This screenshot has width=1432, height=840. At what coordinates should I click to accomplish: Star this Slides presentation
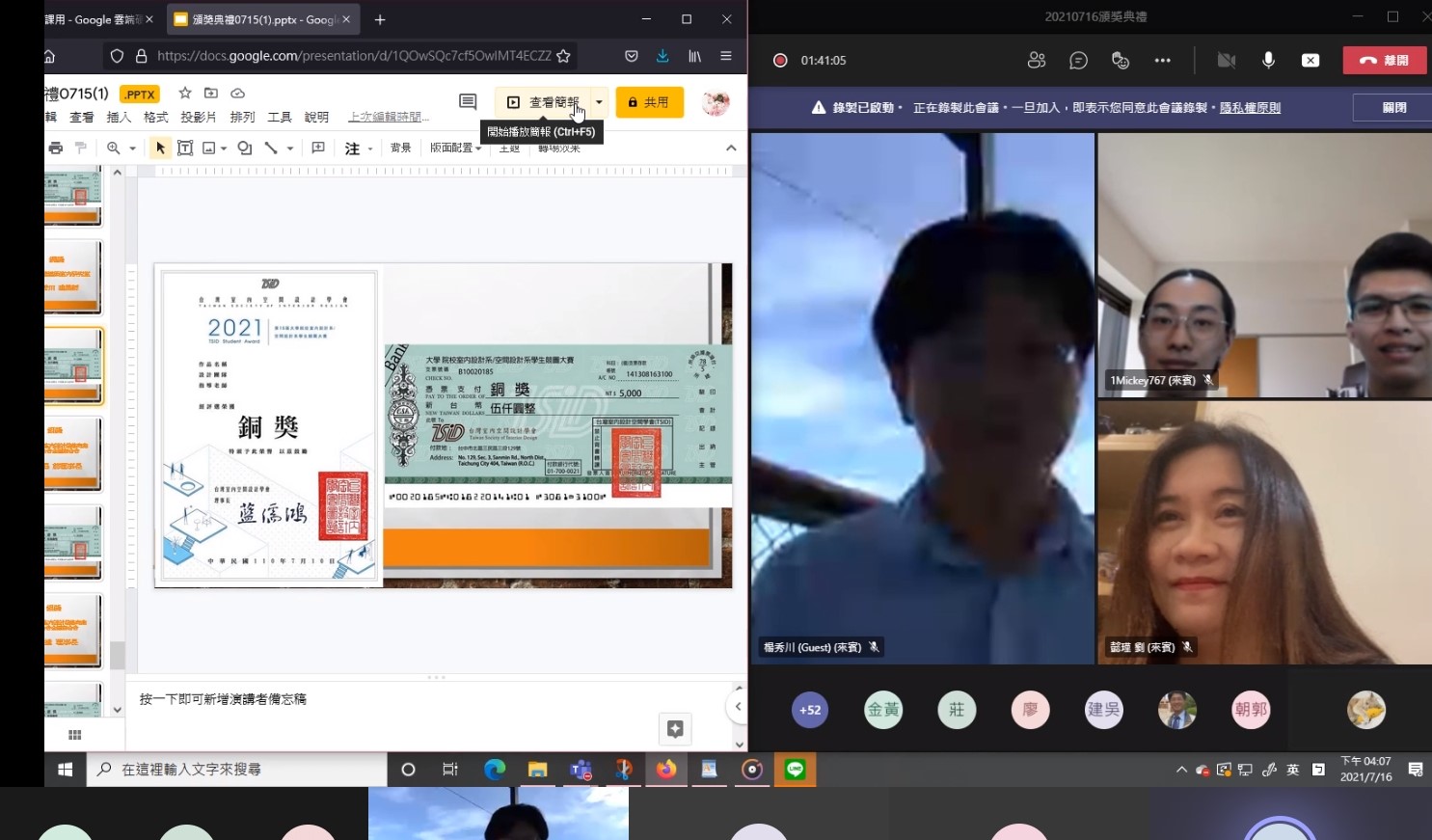point(185,94)
